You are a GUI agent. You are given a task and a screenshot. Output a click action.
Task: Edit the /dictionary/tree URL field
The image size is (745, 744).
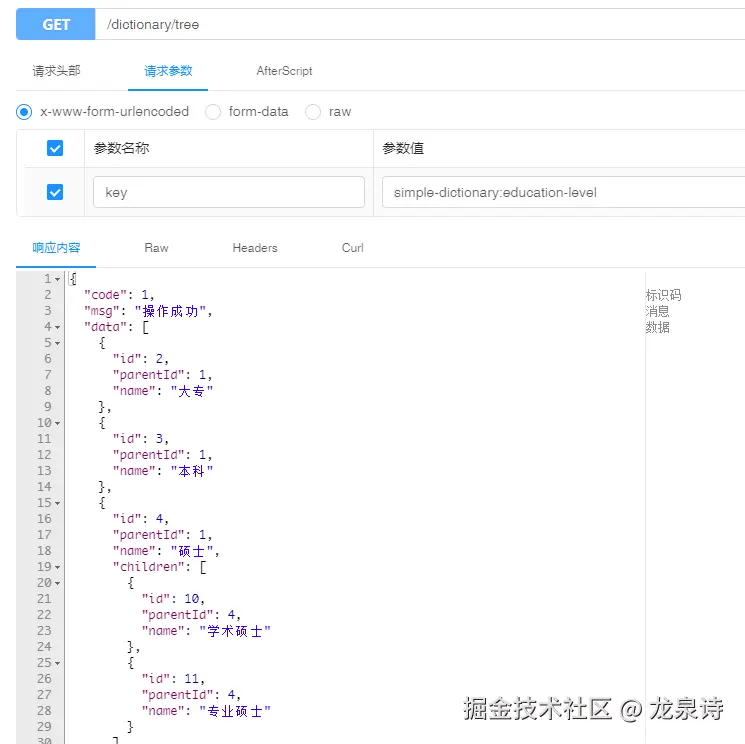click(x=420, y=24)
